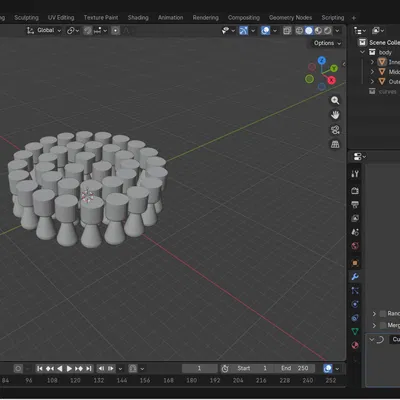Open the Tool properties tab icon
The width and height of the screenshot is (400, 400).
coord(355,174)
